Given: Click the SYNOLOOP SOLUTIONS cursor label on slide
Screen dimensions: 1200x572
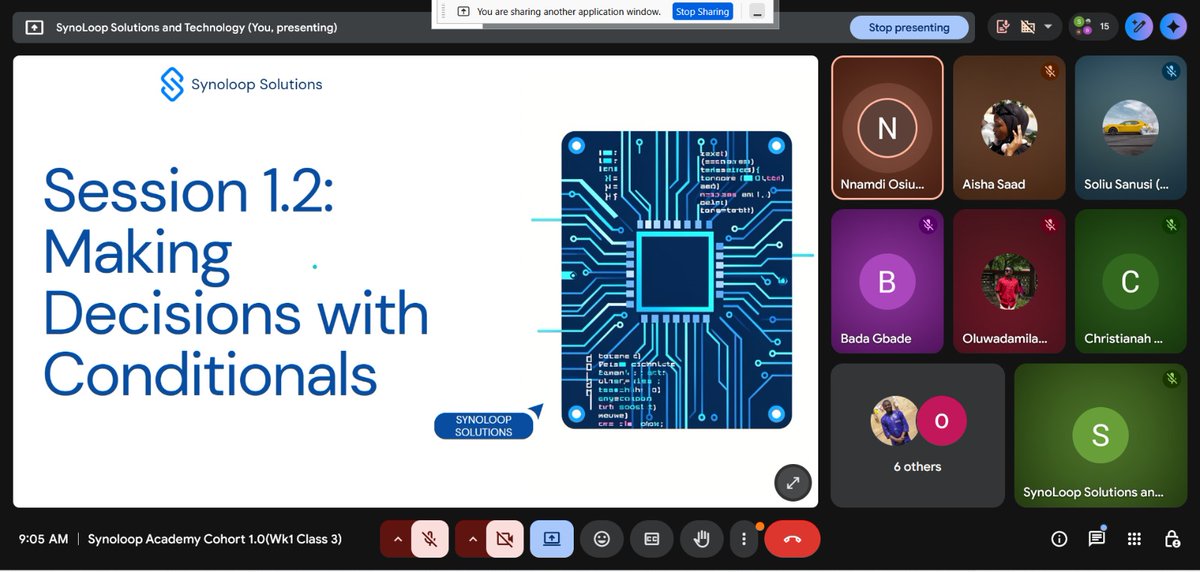Looking at the screenshot, I should point(484,426).
